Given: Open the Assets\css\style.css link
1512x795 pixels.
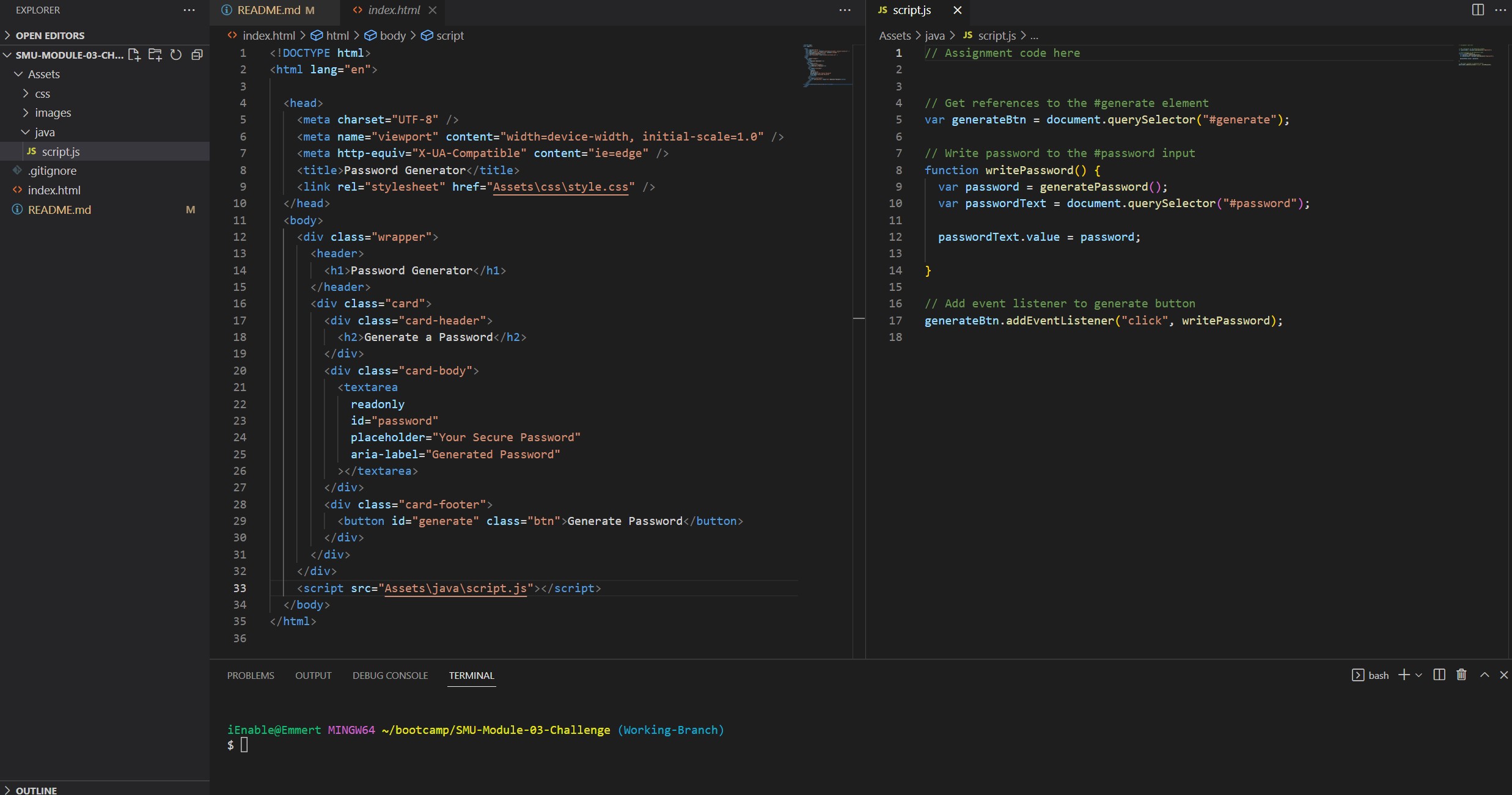Looking at the screenshot, I should pos(560,187).
